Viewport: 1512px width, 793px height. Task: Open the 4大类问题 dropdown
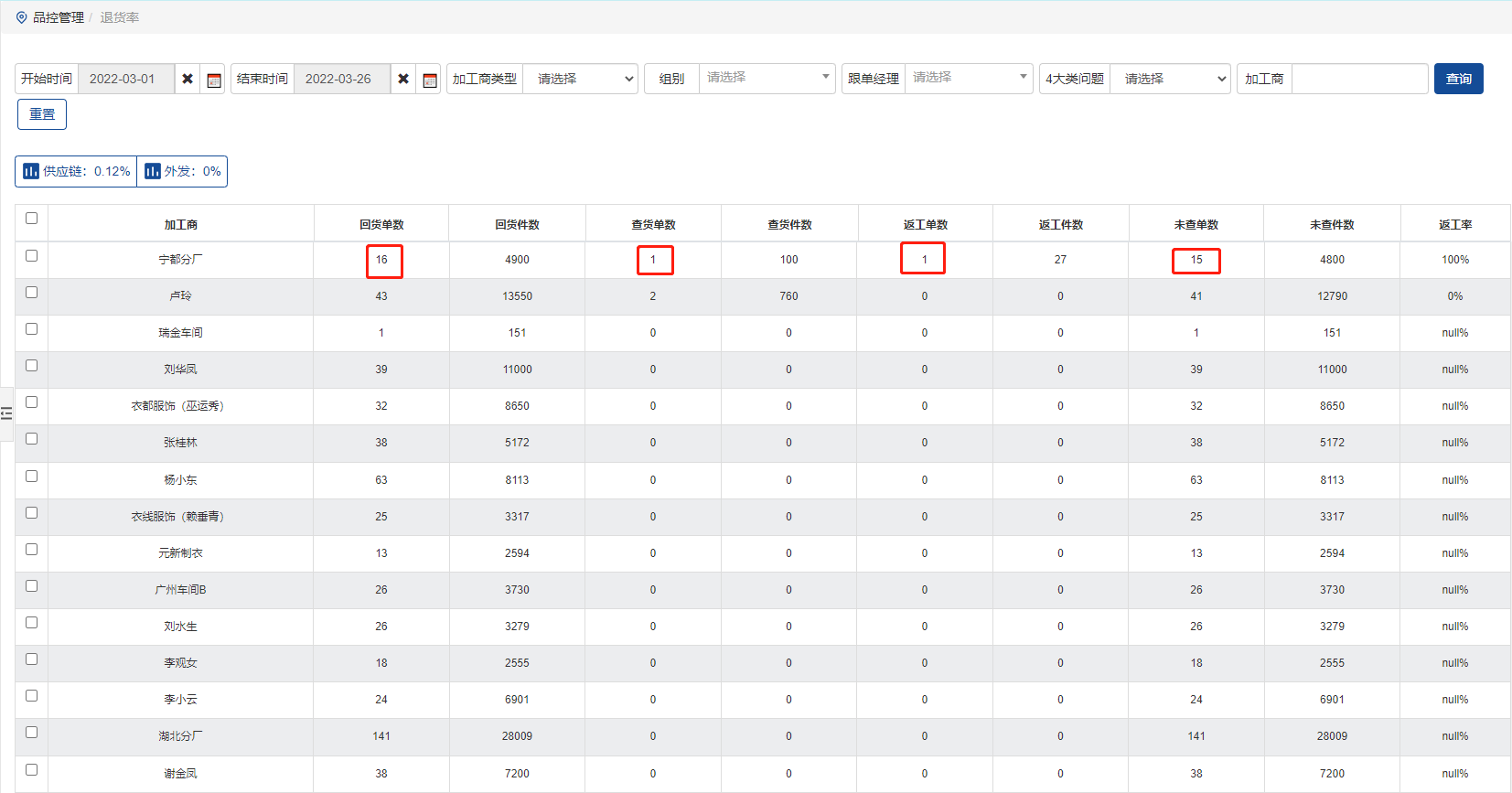(x=1170, y=79)
